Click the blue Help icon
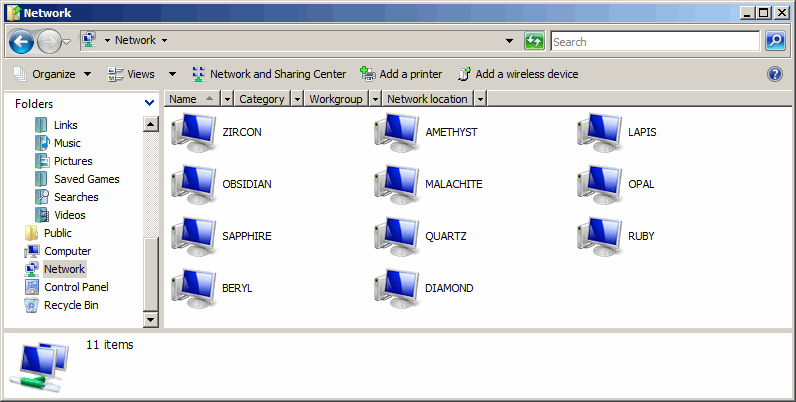This screenshot has width=796, height=402. tap(775, 74)
